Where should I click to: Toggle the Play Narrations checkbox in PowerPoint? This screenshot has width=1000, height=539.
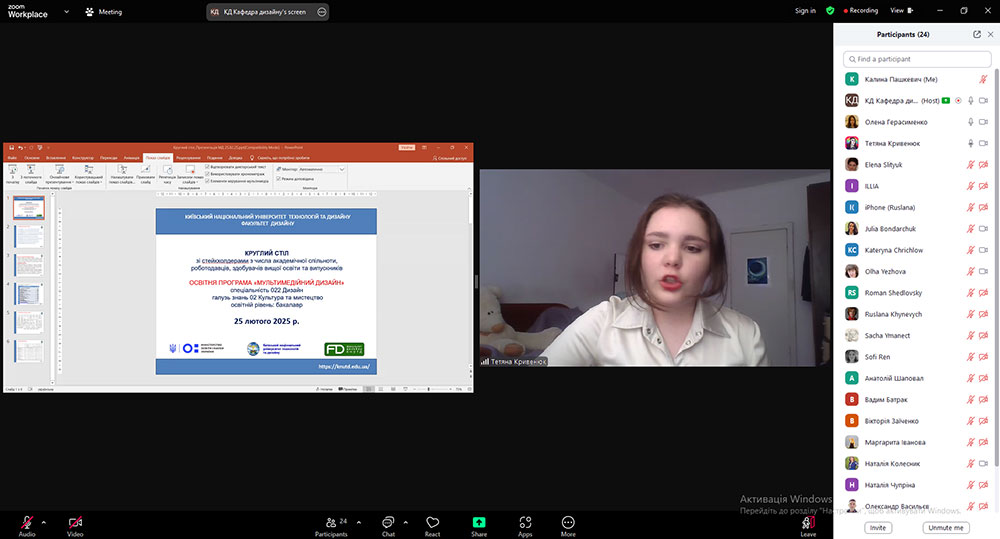click(207, 167)
